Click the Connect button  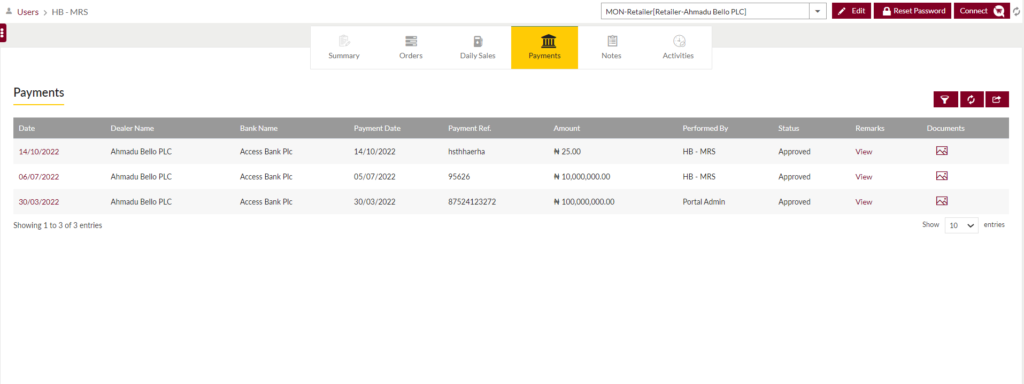point(982,11)
